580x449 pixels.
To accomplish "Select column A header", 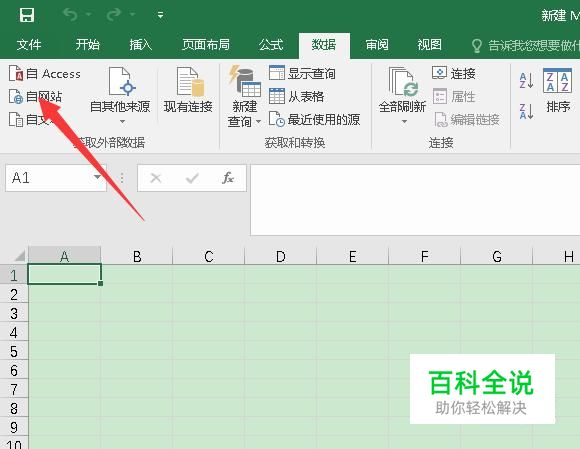I will tap(64, 256).
